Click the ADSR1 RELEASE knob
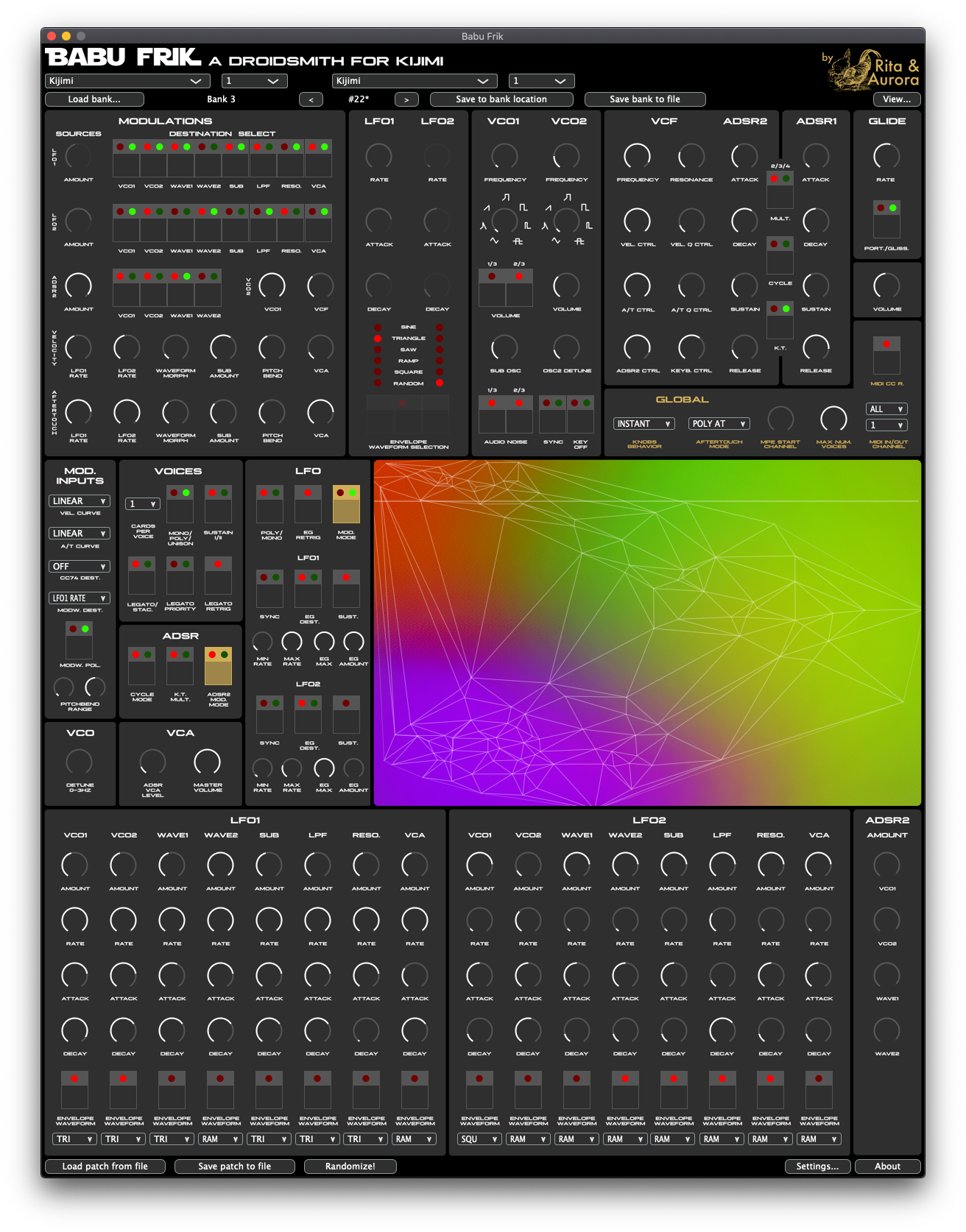 (816, 347)
